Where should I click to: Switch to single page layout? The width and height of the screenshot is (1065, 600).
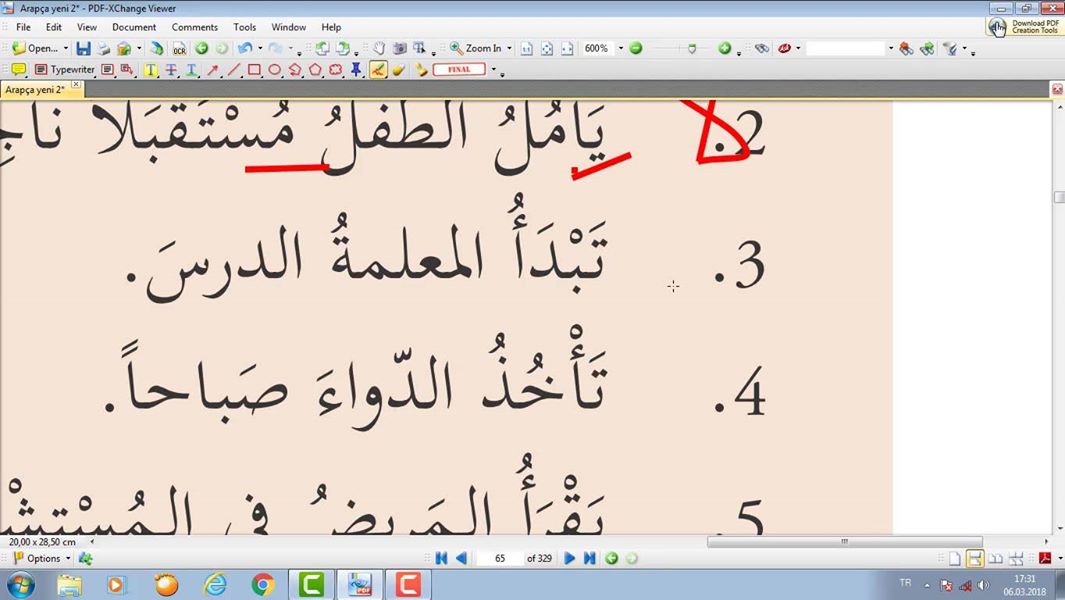(x=954, y=559)
